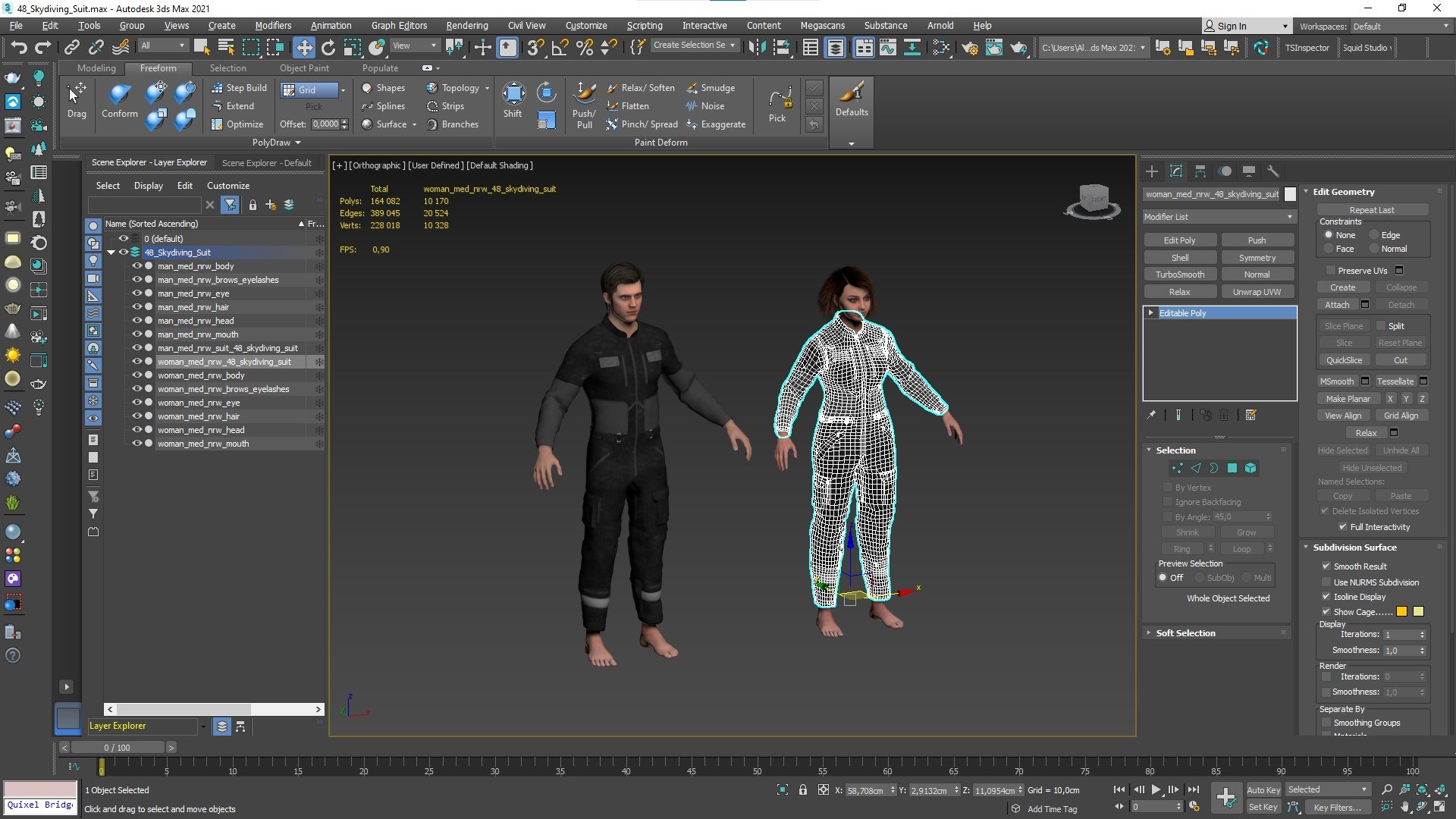Click the Go to End frame button
Viewport: 1456px width, 819px height.
point(1193,789)
